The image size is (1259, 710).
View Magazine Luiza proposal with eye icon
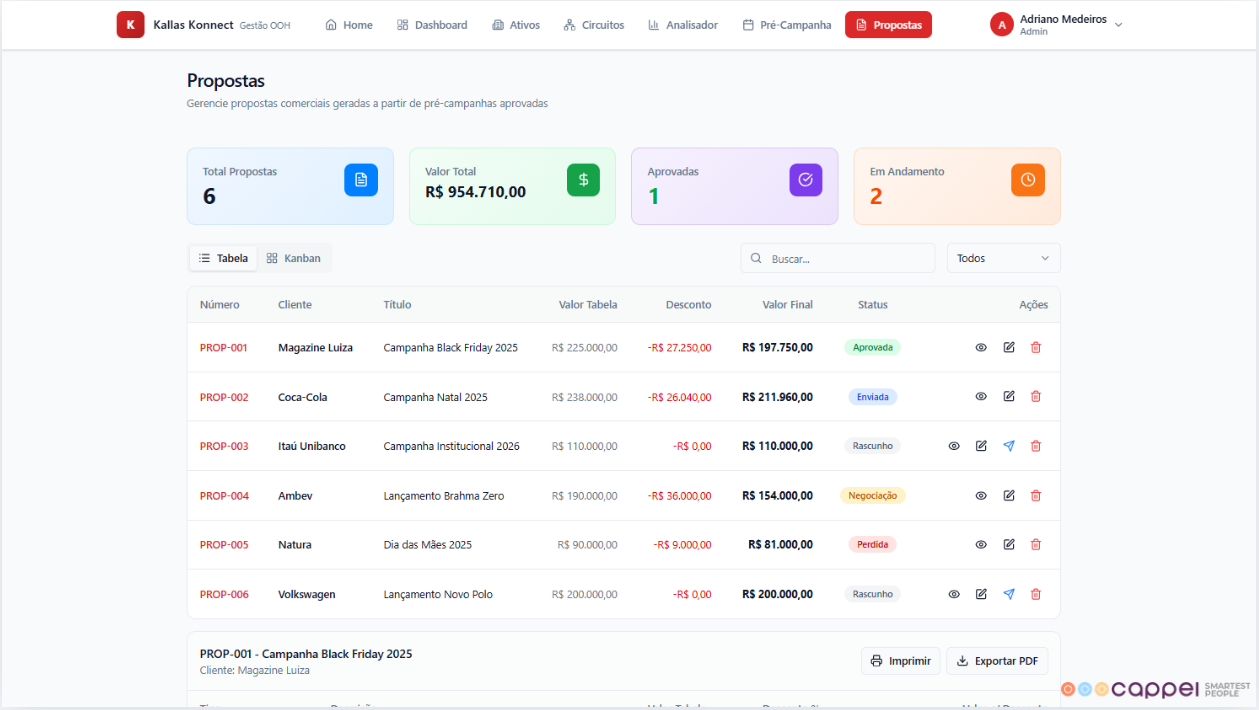pos(981,347)
